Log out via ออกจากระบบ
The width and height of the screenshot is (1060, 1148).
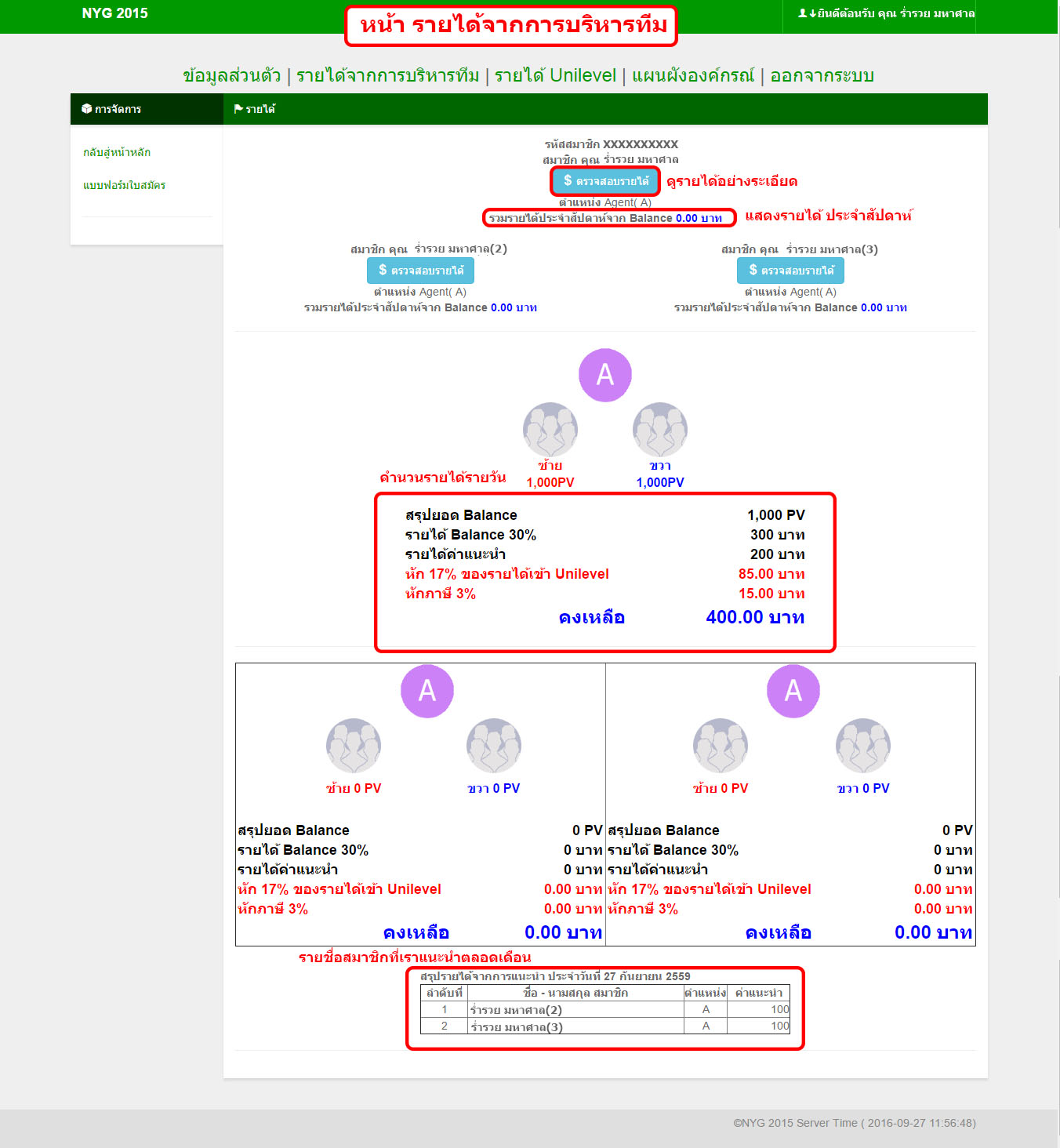click(x=822, y=76)
